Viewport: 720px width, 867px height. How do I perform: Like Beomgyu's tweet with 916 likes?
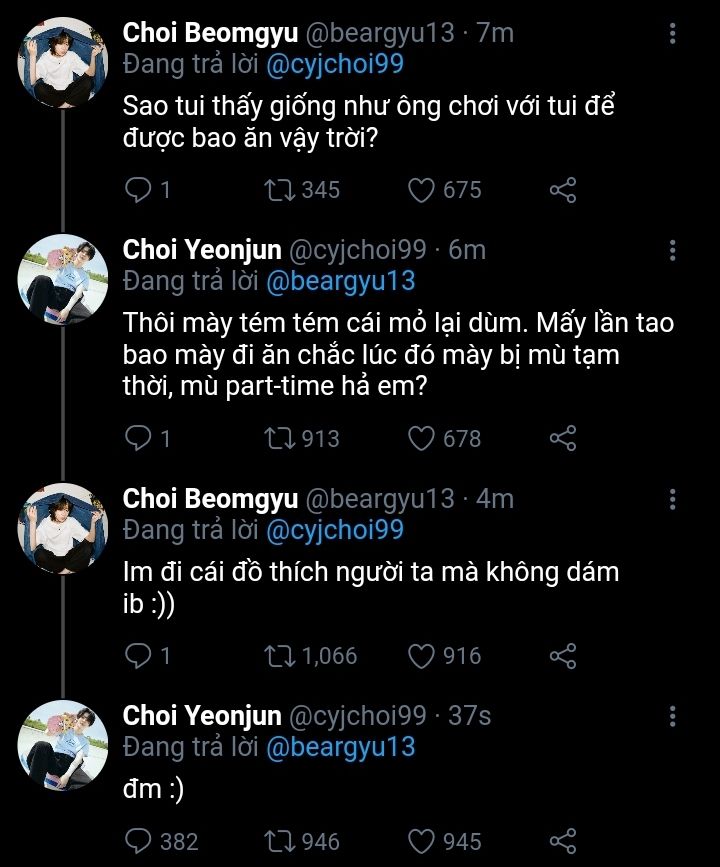[424, 656]
